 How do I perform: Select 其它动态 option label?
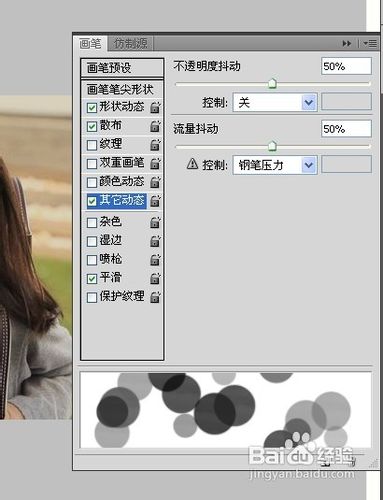[x=122, y=200]
